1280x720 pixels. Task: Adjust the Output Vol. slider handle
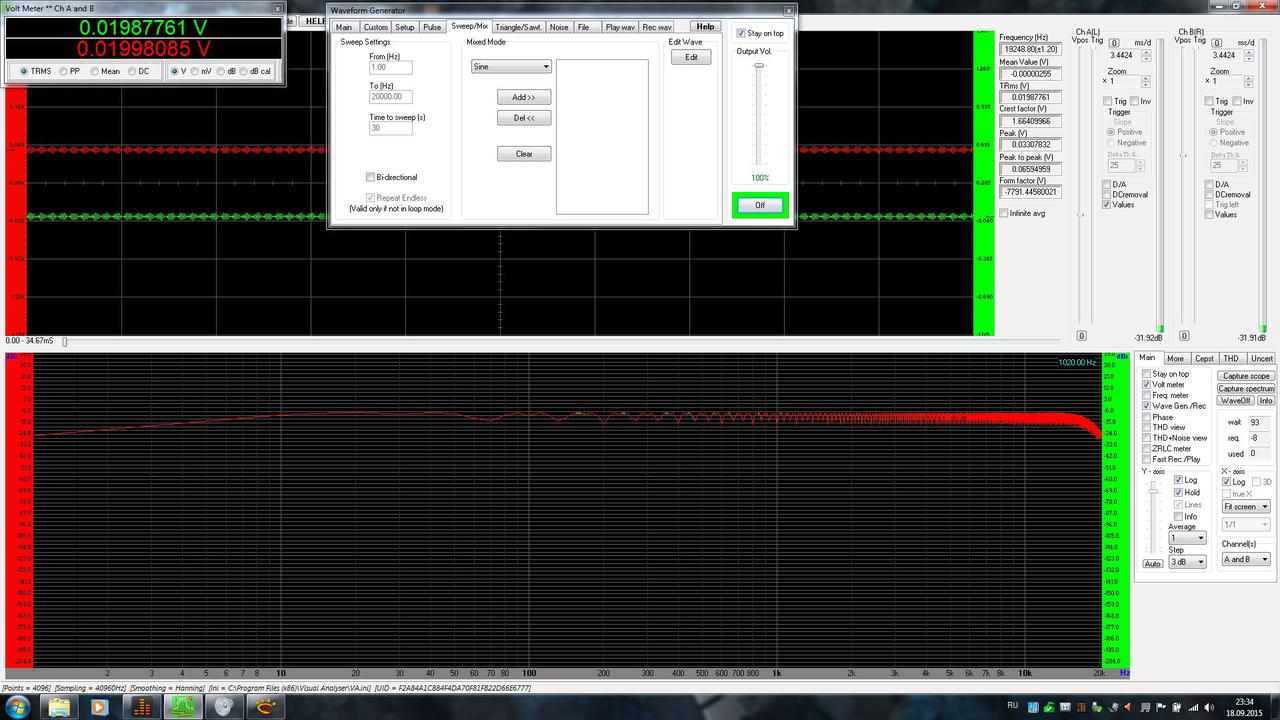(759, 66)
